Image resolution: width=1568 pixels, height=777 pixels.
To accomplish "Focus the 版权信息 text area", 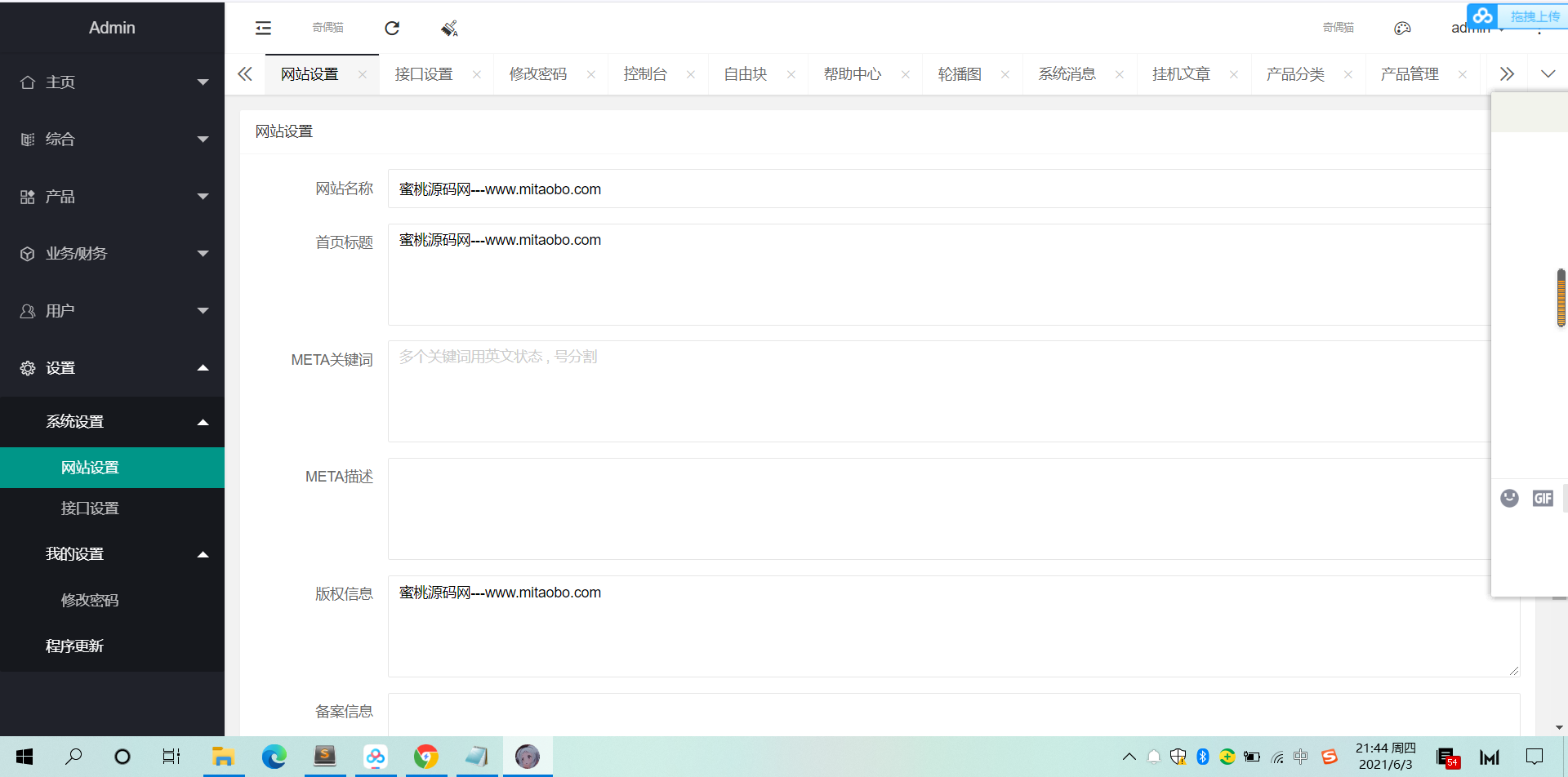I will tap(954, 626).
